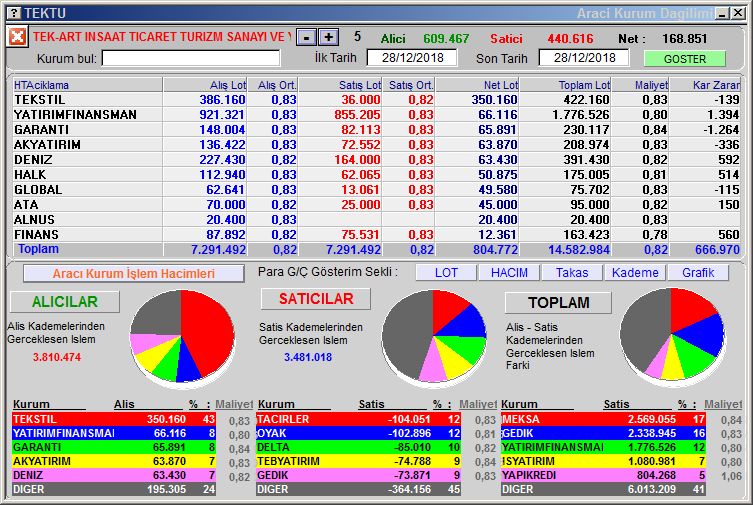Screen dimensions: 753x505
Task: Open the Grafik view
Action: point(698,273)
